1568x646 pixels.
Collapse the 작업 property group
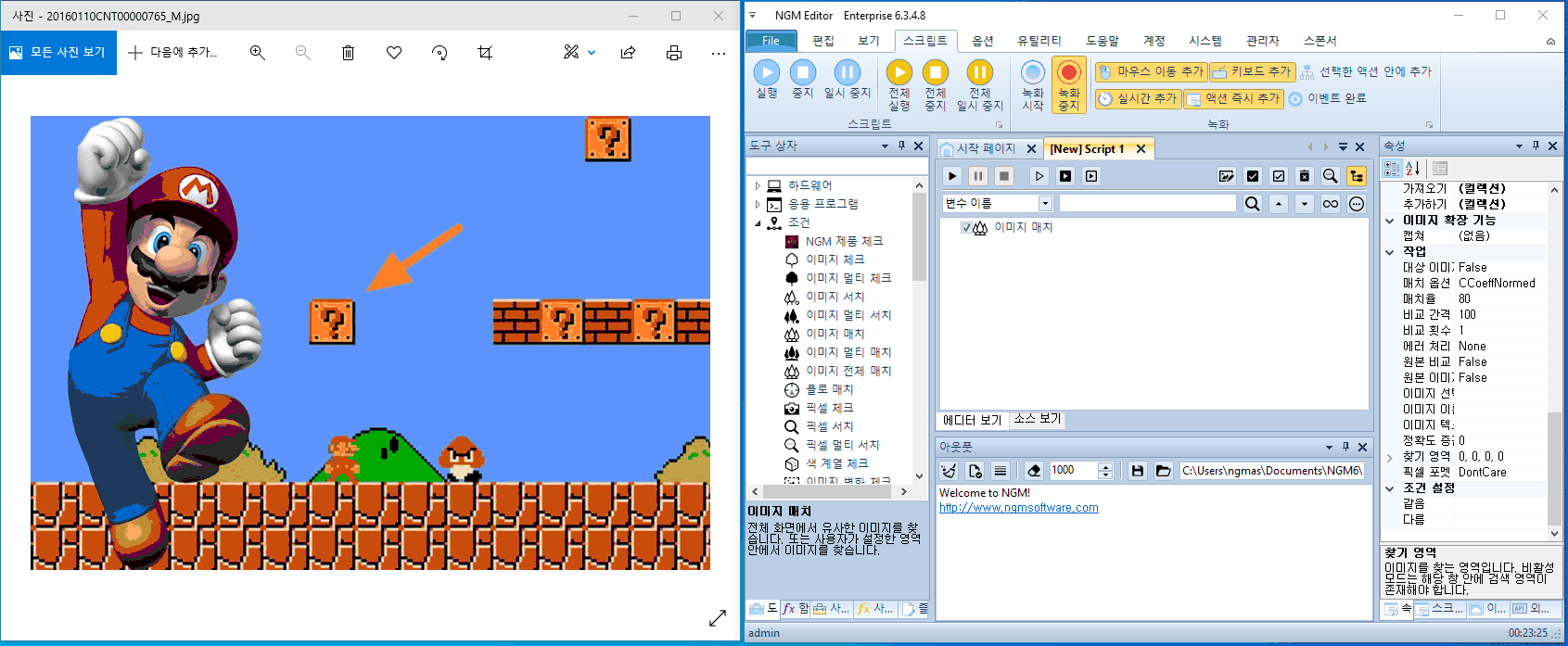(1390, 252)
